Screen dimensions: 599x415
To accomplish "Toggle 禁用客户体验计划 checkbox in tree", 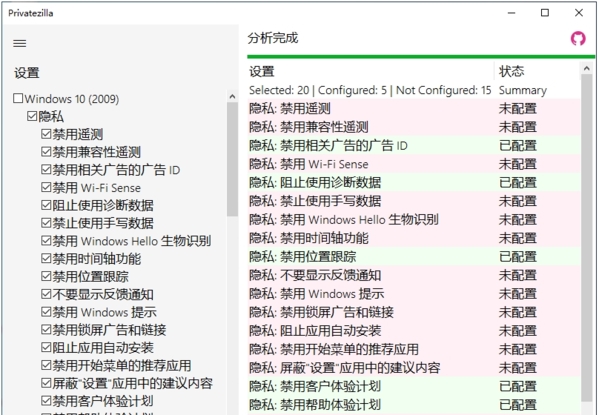I will point(46,401).
